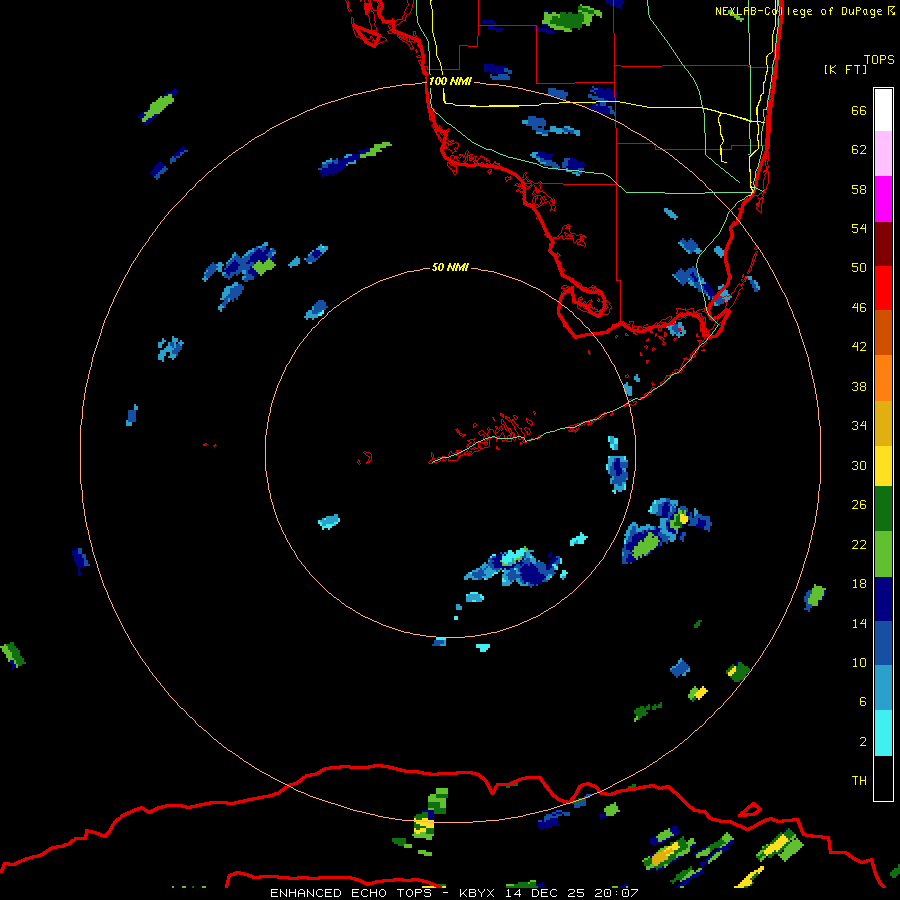
Task: Click the white top color swatch in the legend
Action: (x=883, y=110)
